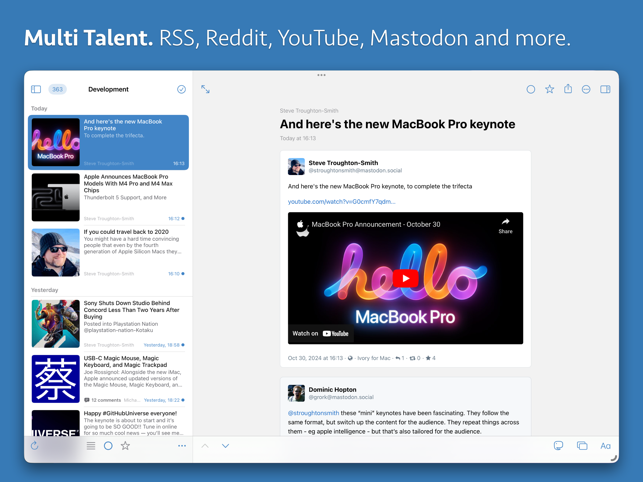The width and height of the screenshot is (643, 482).
Task: Select 'And here's the new MacBook Pro keynote' item
Action: point(108,142)
